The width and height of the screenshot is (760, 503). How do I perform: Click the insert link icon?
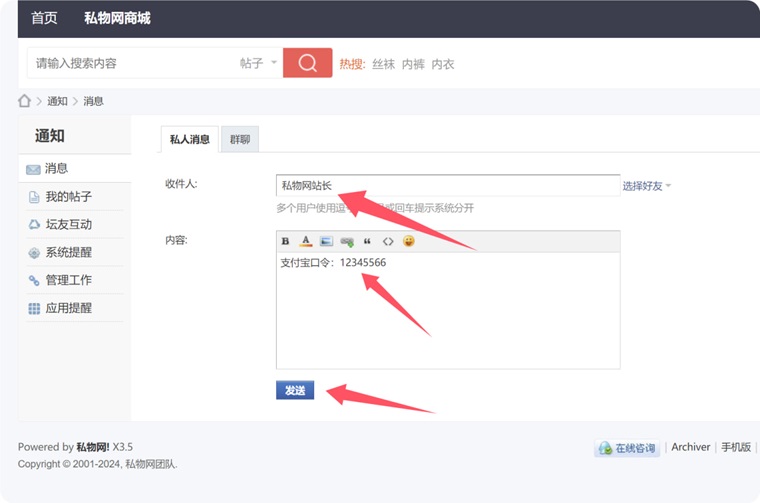pos(347,241)
